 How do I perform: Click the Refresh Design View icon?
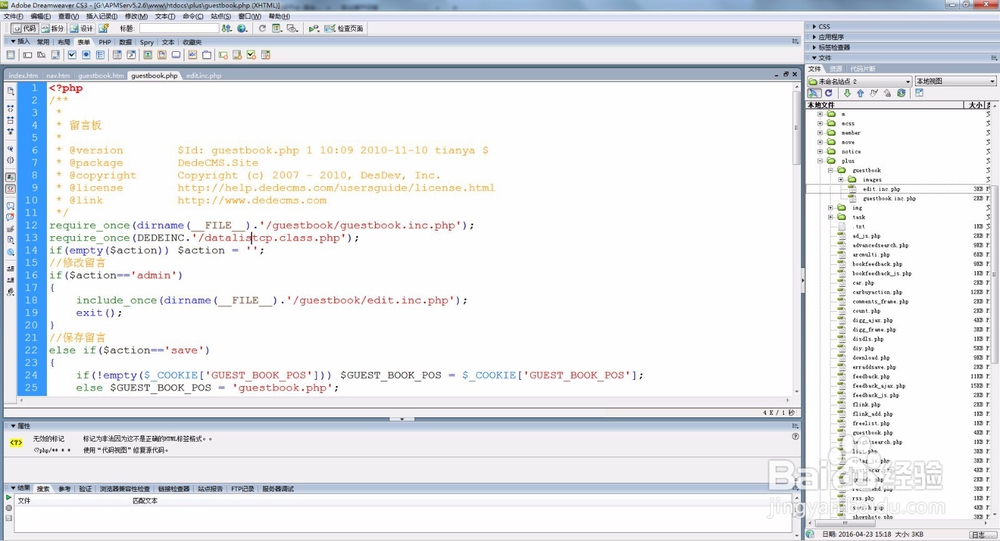point(262,29)
